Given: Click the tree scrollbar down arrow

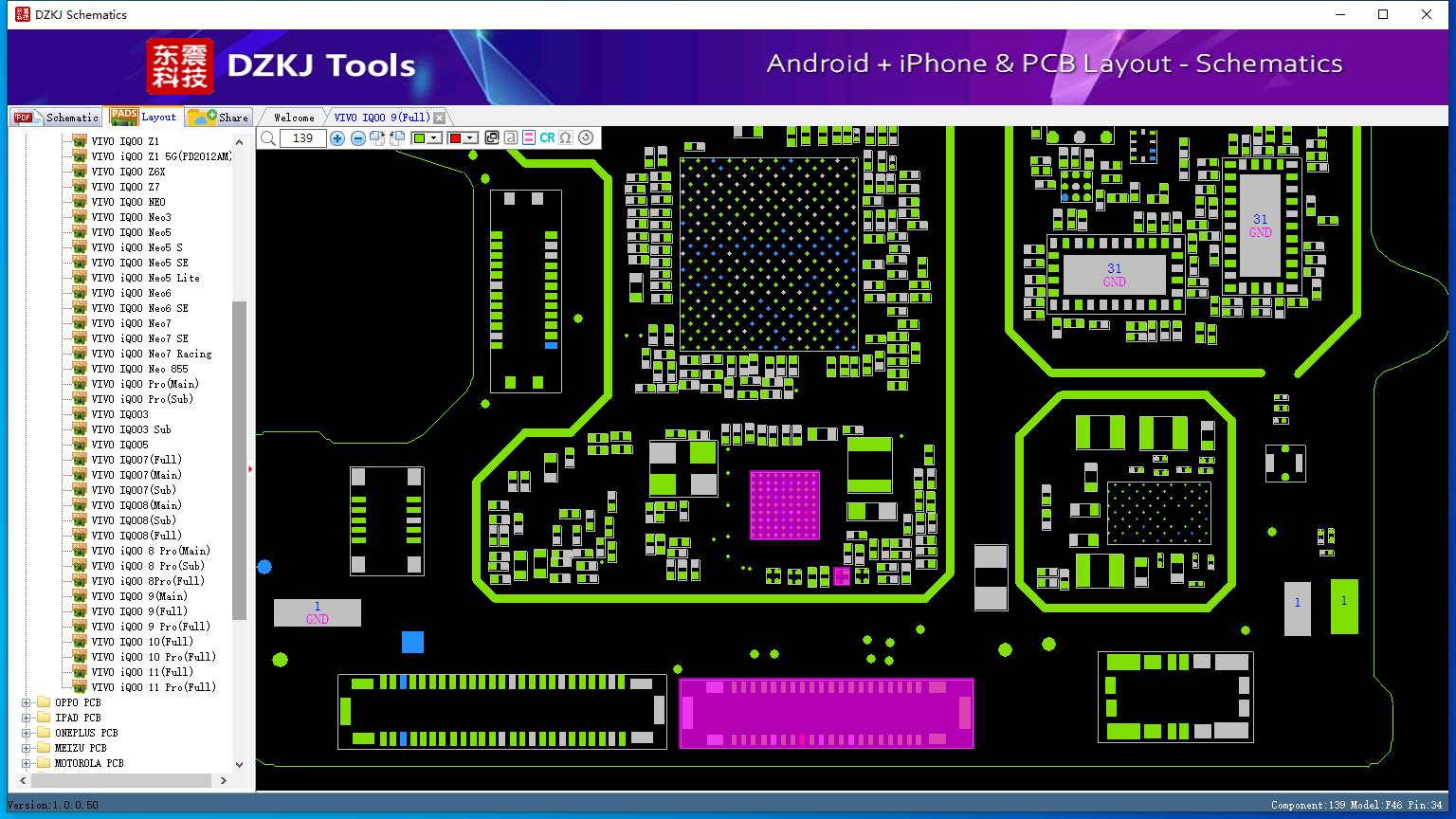Looking at the screenshot, I should click(239, 764).
